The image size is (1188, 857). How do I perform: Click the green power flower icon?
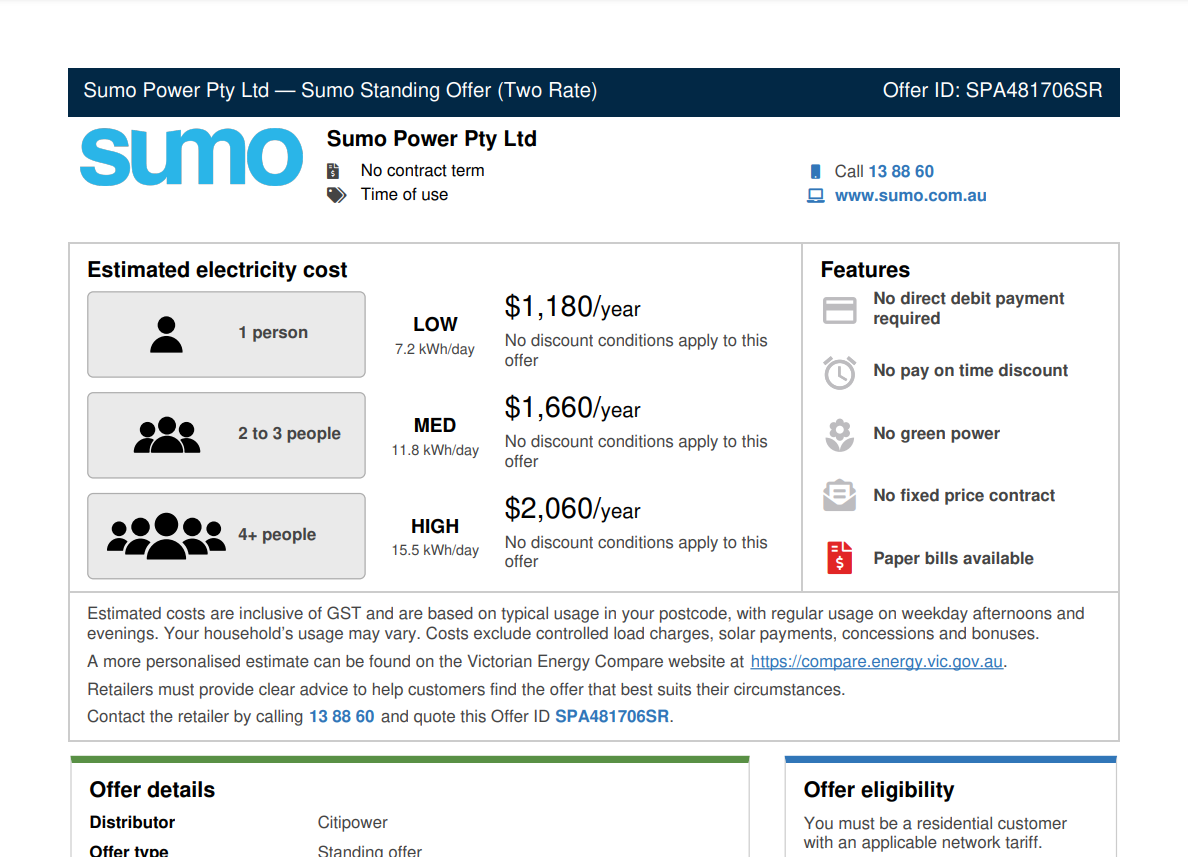pos(839,435)
